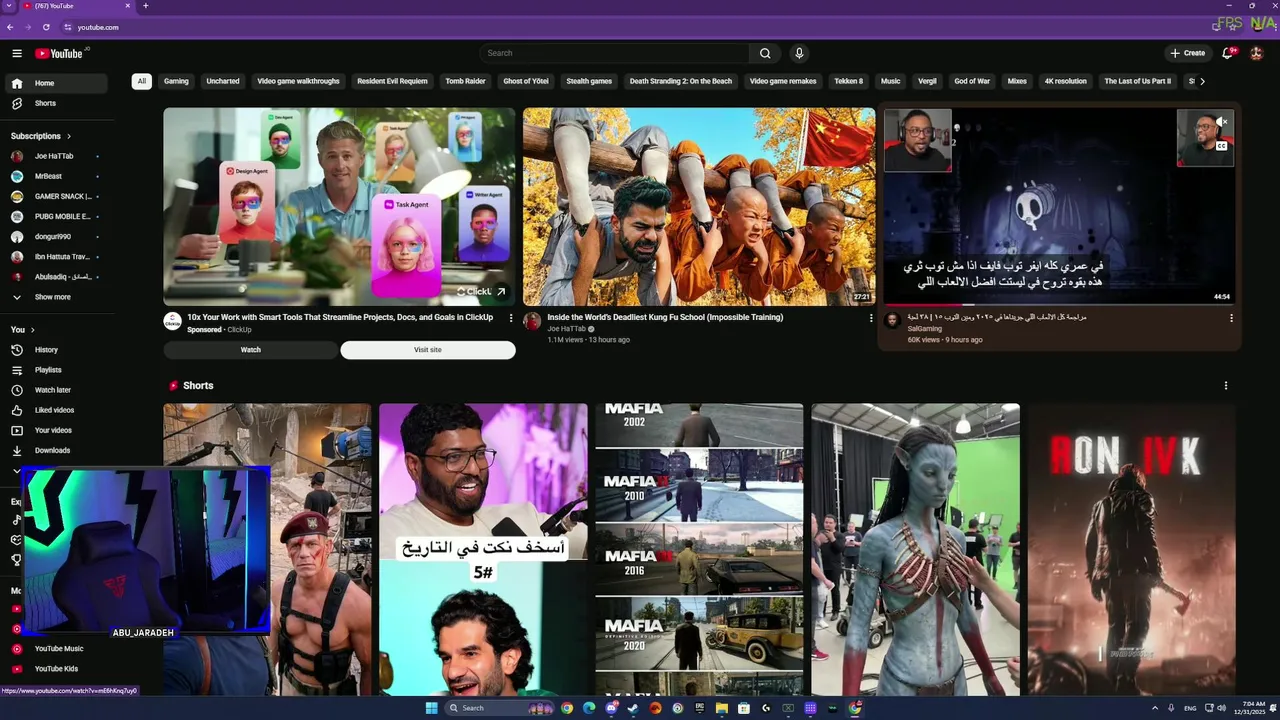Screen dimensions: 1280x720
Task: Select the All filter chip
Action: pos(142,81)
